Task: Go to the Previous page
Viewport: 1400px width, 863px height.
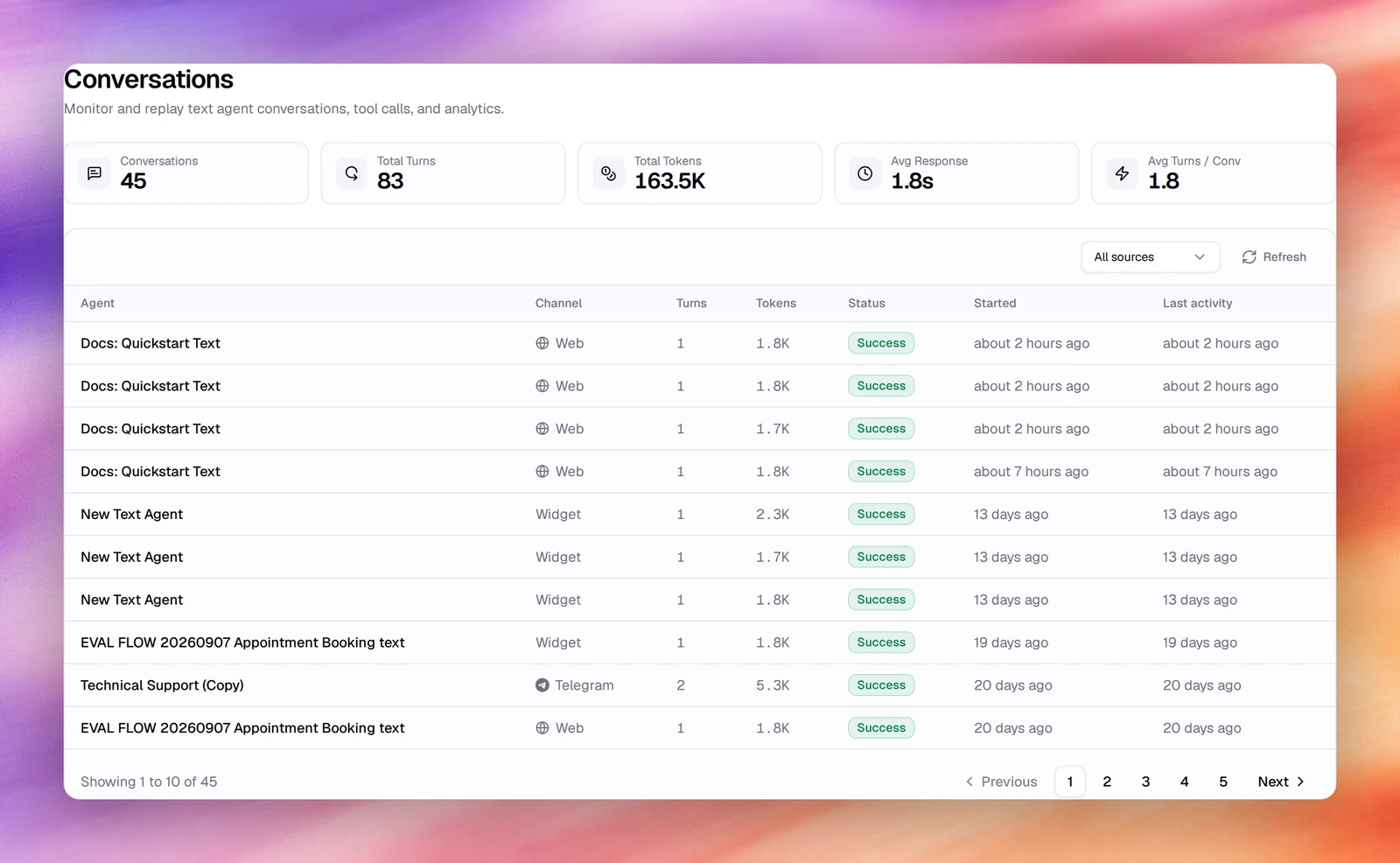Action: point(1001,782)
